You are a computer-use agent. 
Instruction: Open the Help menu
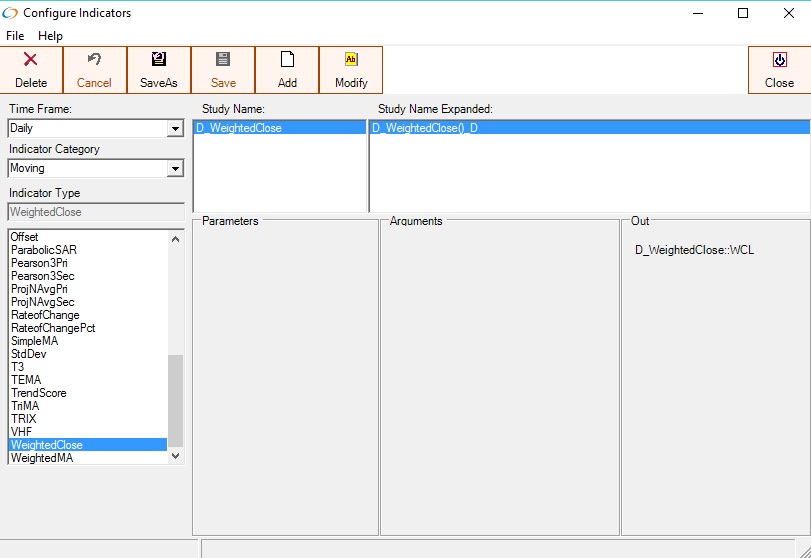50,36
